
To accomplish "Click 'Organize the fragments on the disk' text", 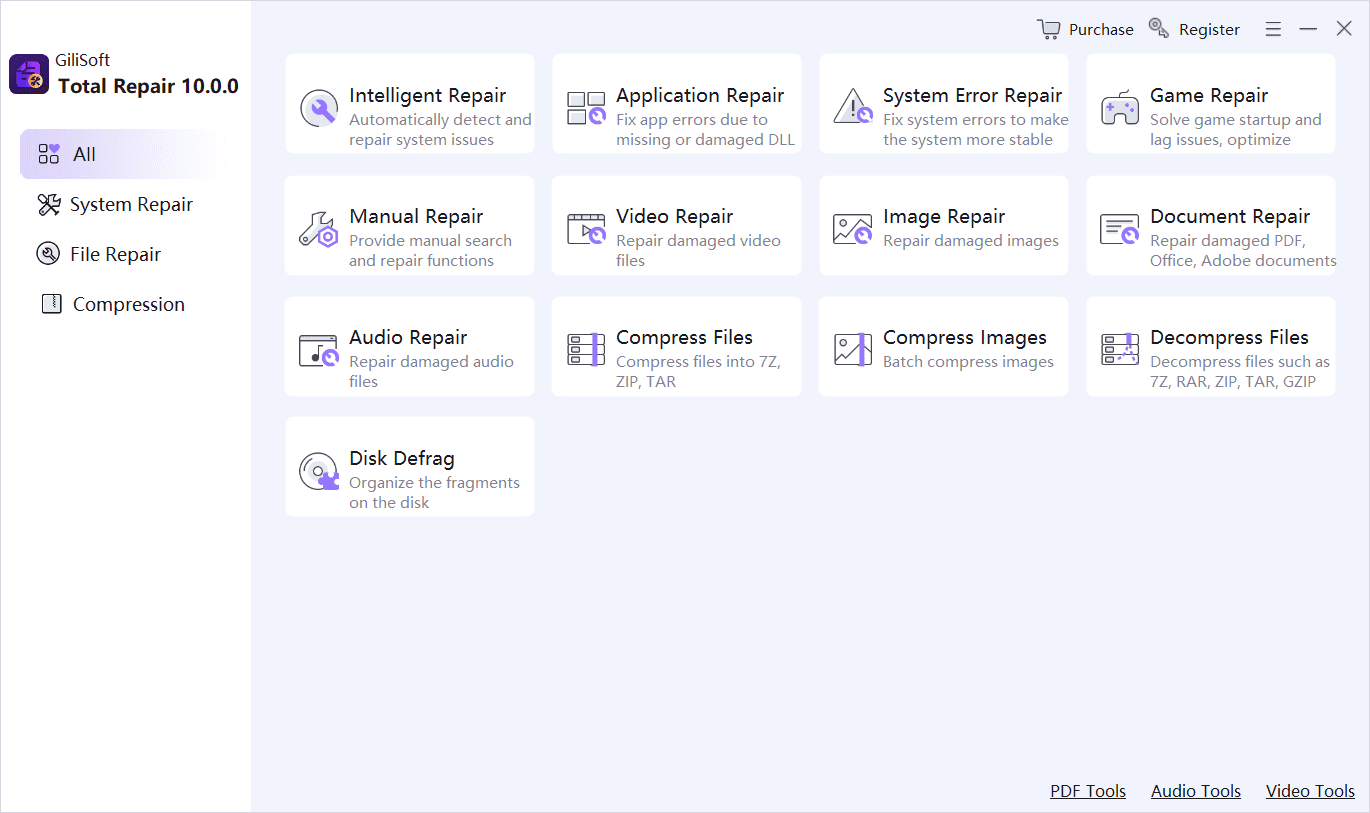I will click(434, 493).
